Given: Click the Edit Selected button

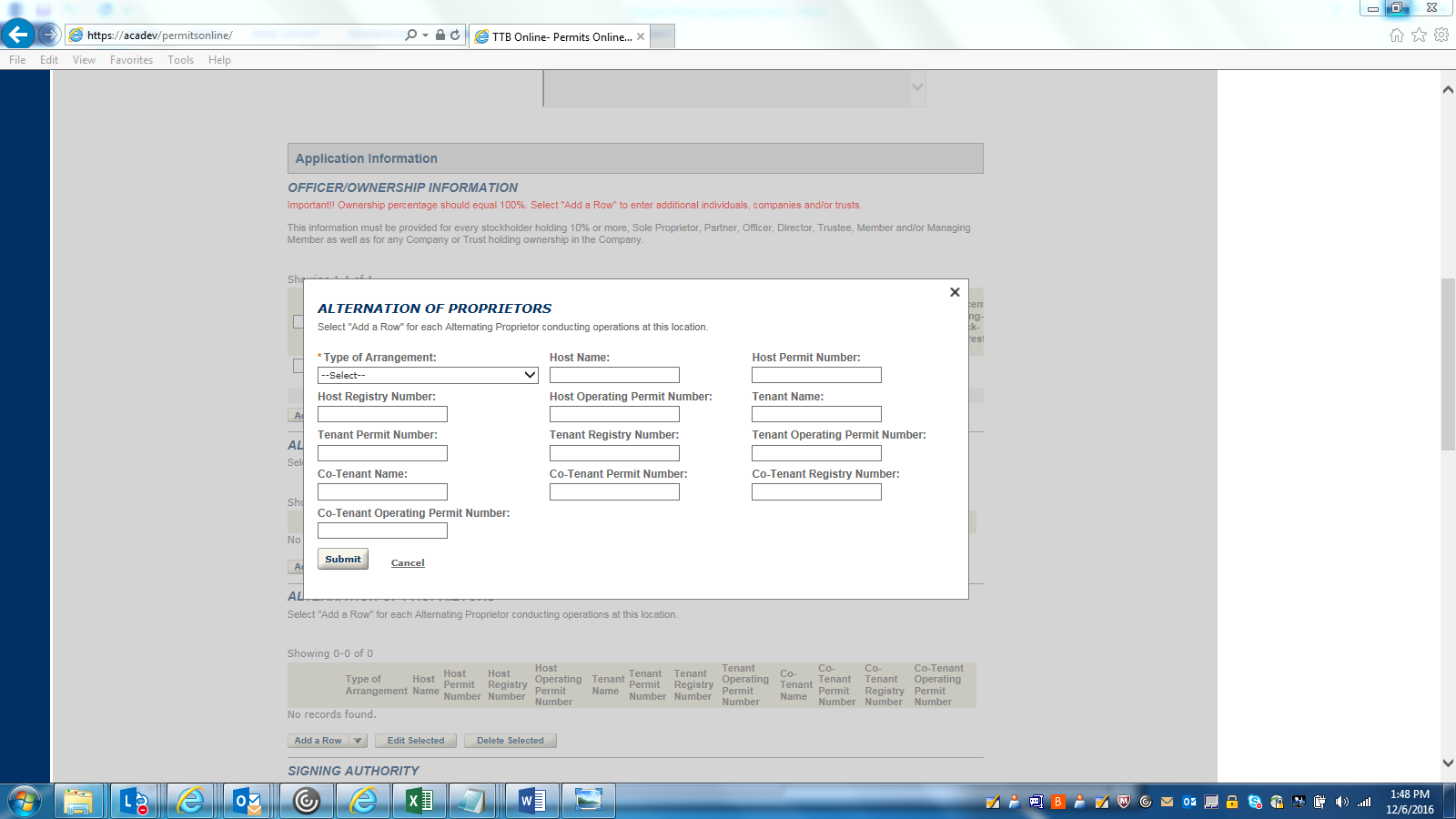Looking at the screenshot, I should 416,741.
